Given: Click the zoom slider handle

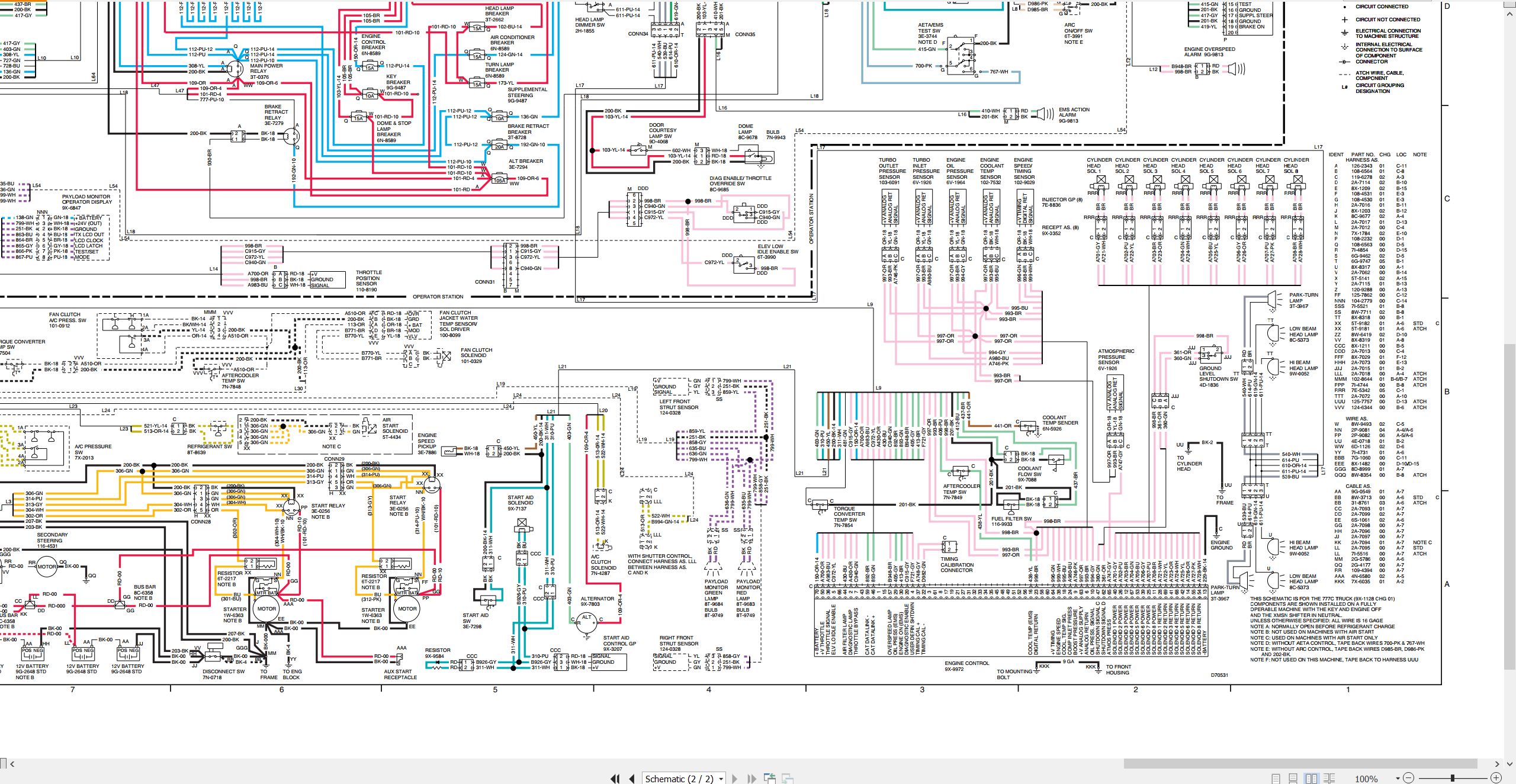Looking at the screenshot, I should 1452,778.
